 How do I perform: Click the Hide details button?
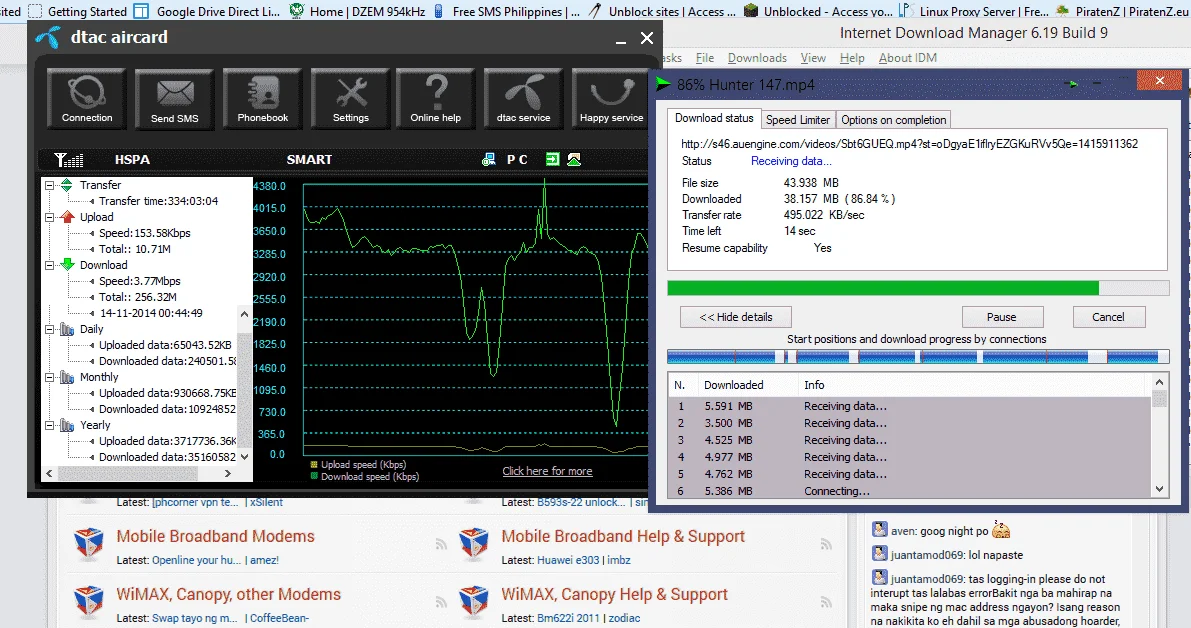(736, 317)
